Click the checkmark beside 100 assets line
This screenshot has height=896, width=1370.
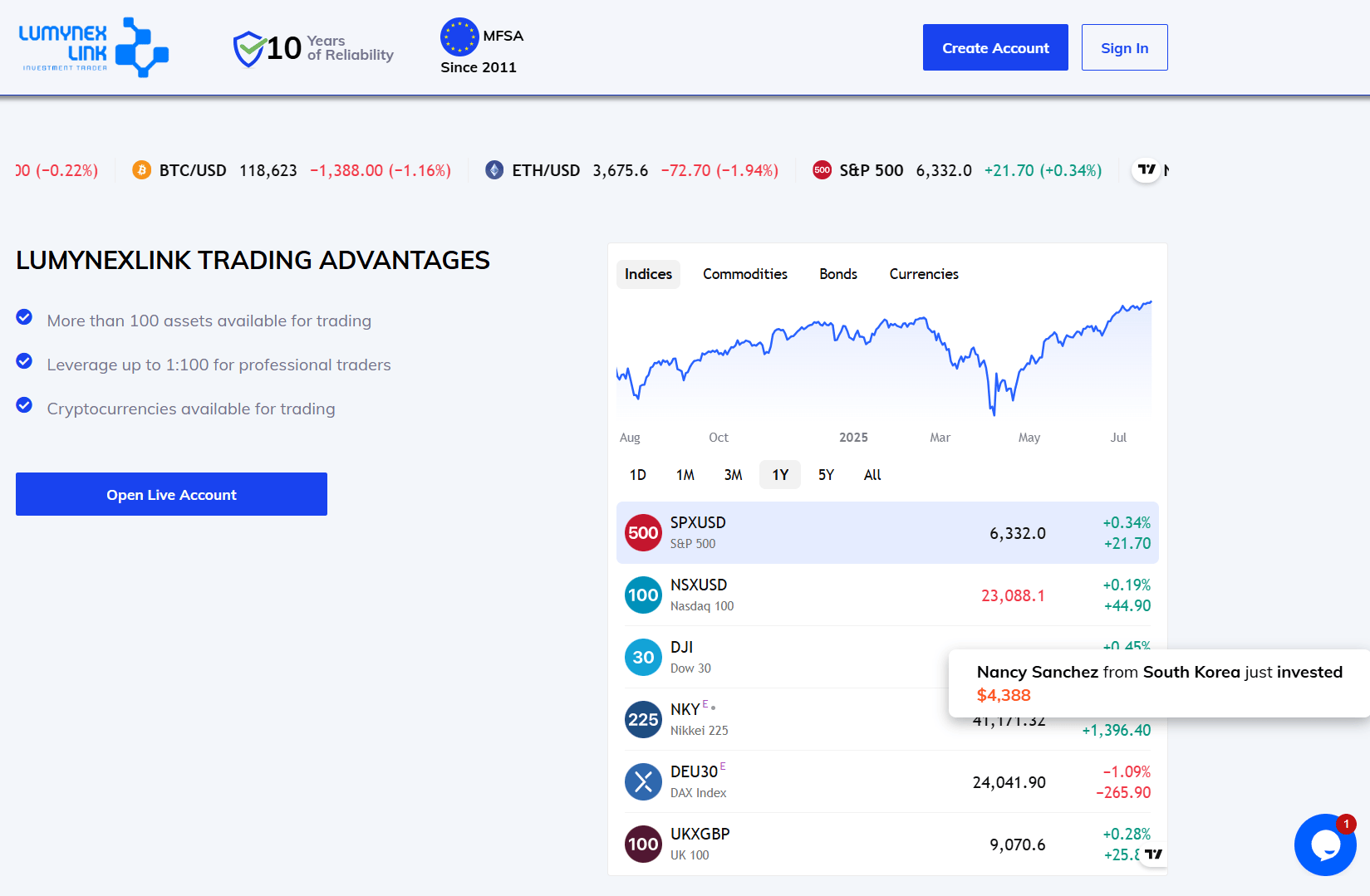24,317
